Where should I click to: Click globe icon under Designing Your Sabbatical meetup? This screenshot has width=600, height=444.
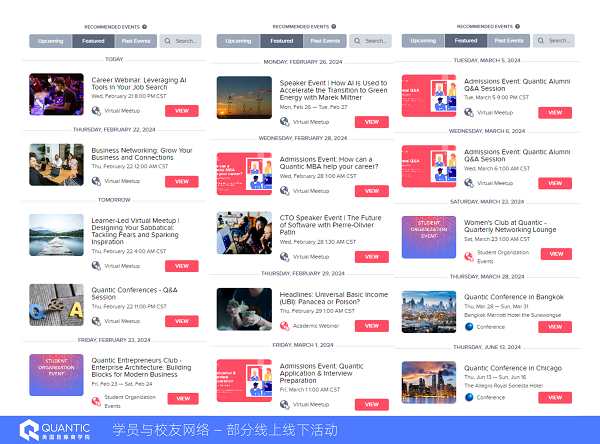pyautogui.click(x=96, y=266)
